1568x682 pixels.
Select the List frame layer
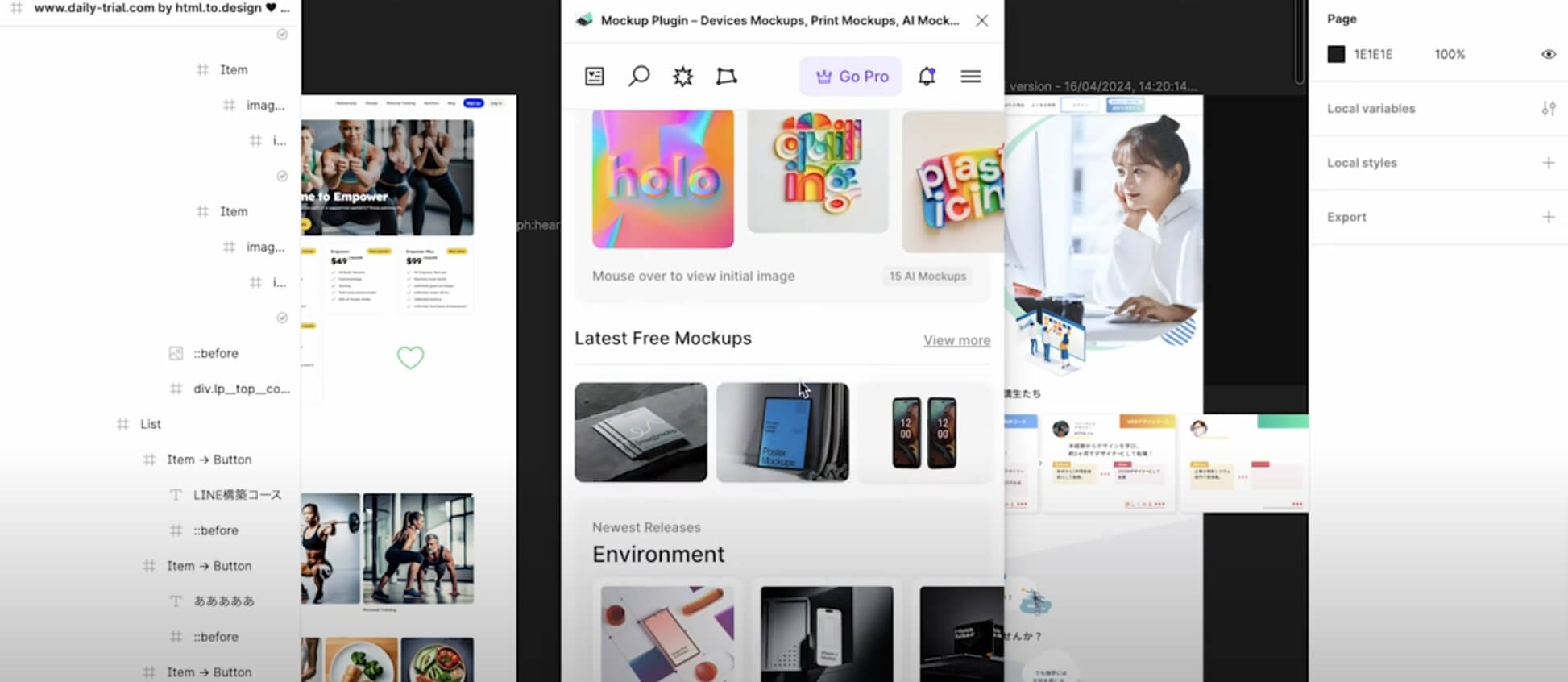click(x=151, y=424)
